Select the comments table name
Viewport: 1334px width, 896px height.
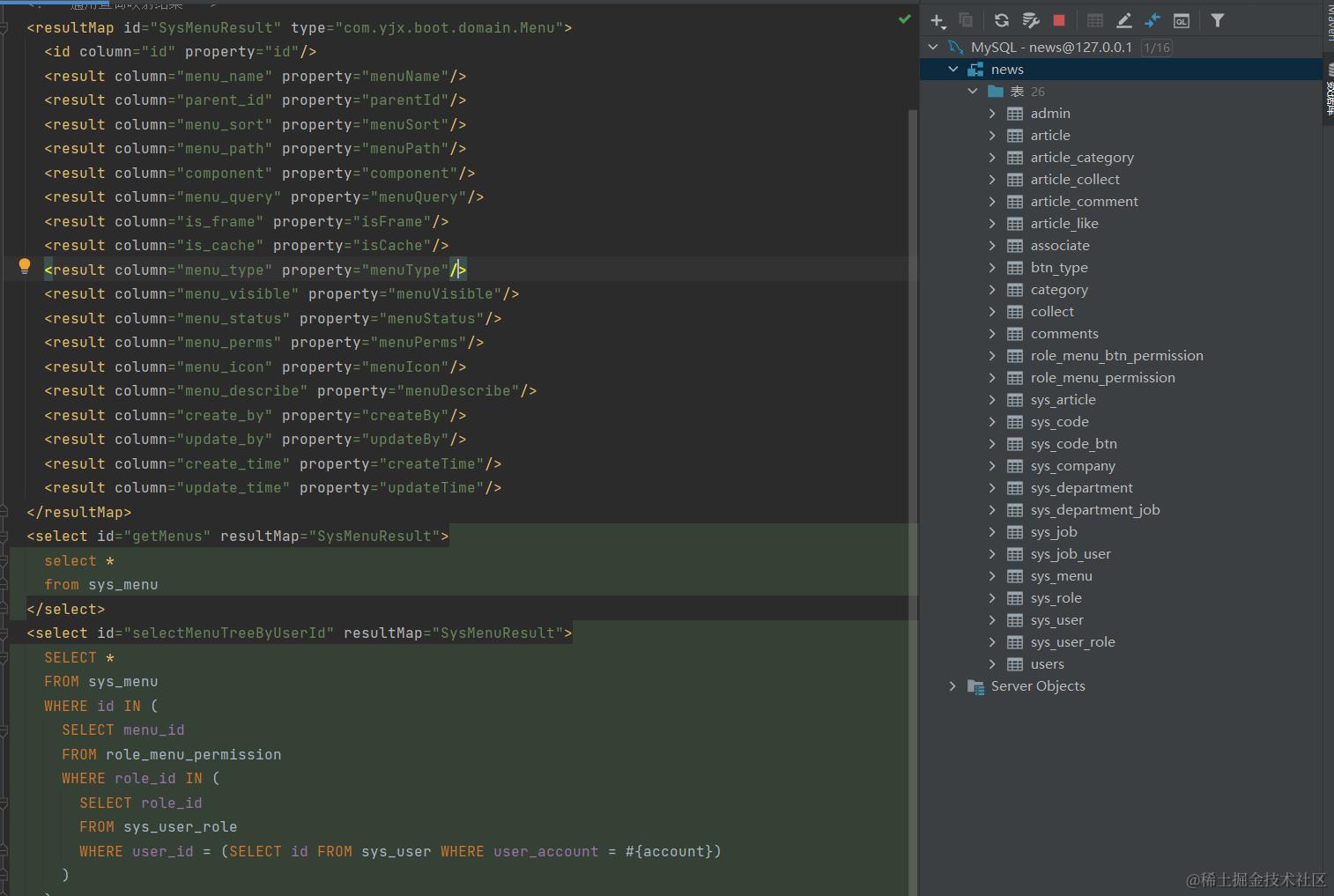click(x=1064, y=334)
